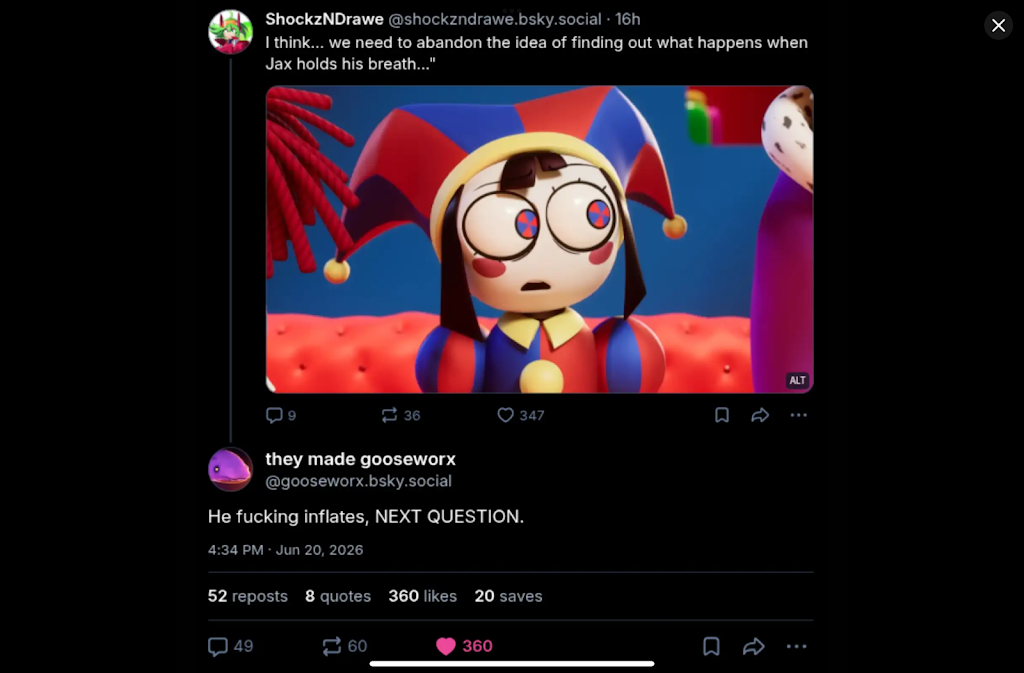
Task: Share gooseworx's post with arrow icon
Action: pos(754,646)
